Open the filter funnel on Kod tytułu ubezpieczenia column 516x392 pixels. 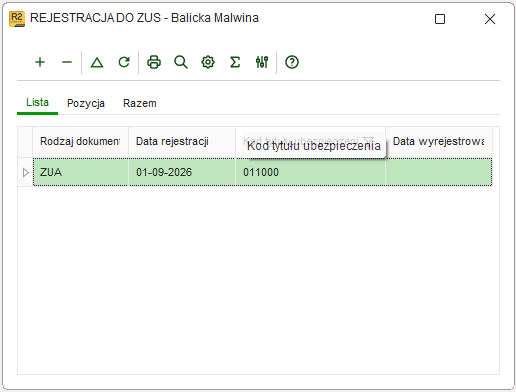368,140
